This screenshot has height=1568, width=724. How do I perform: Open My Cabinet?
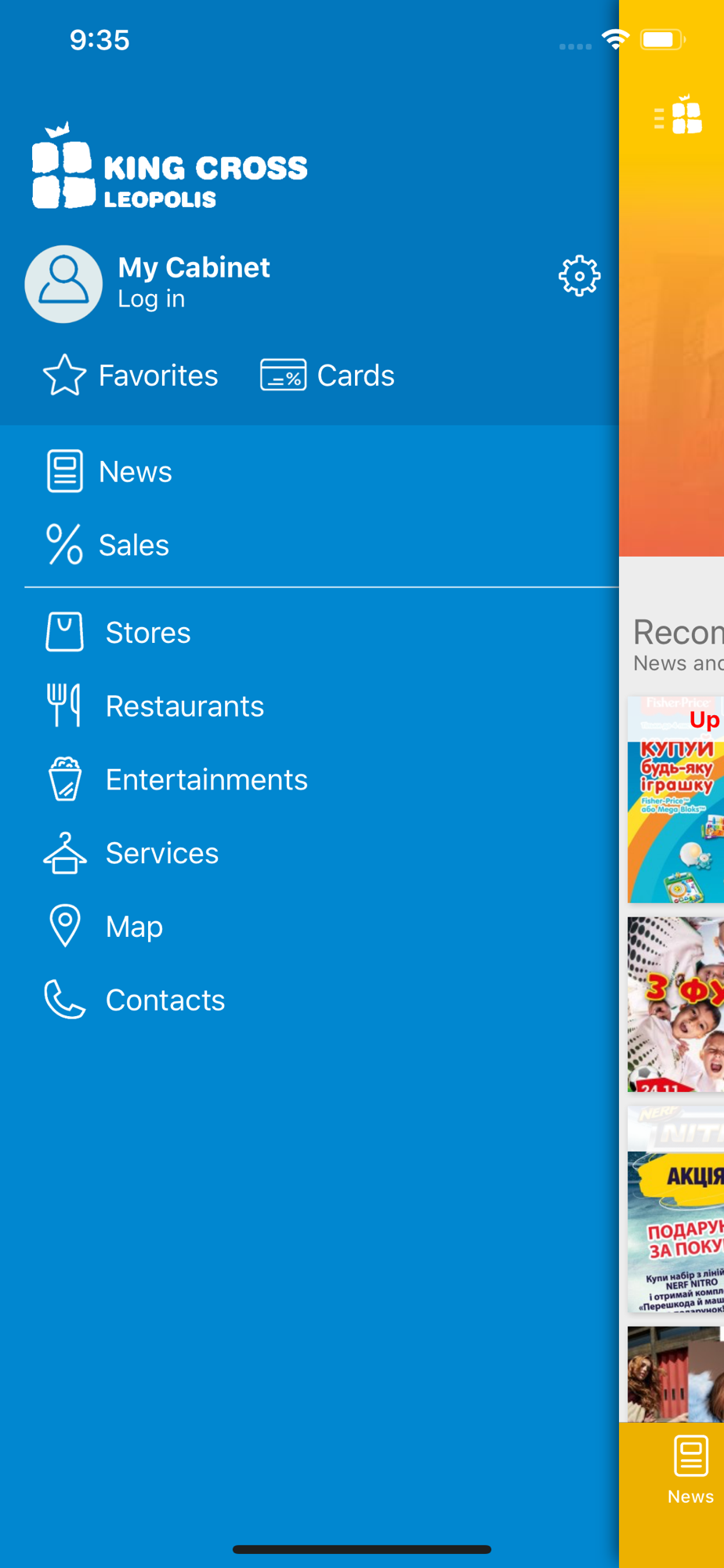tap(194, 267)
